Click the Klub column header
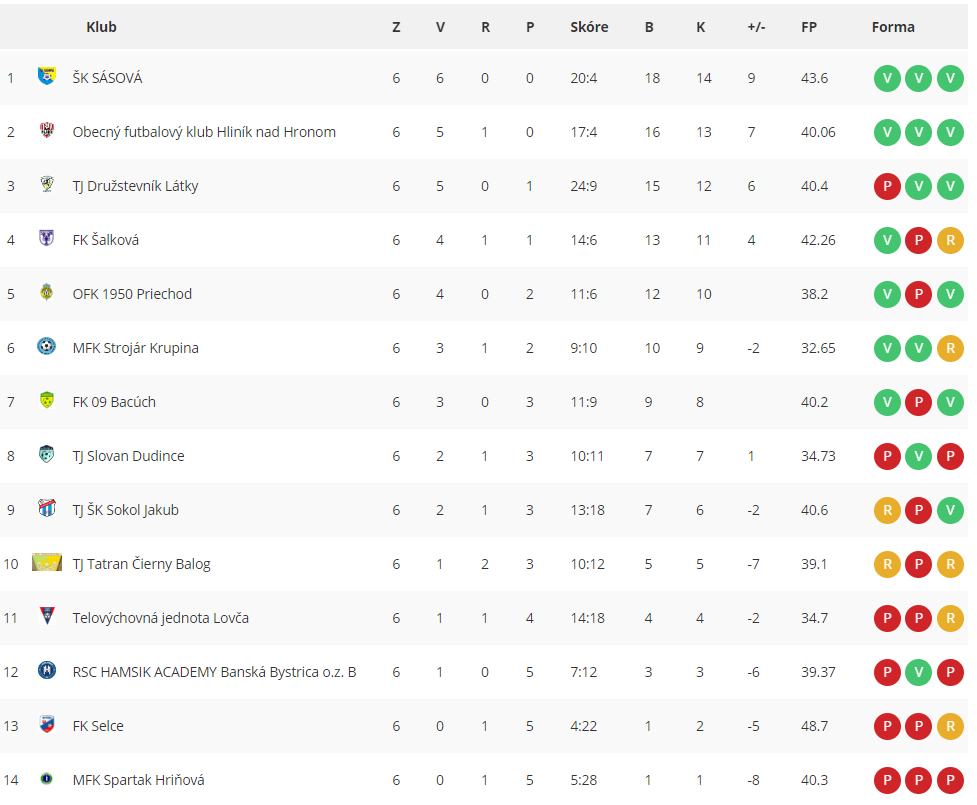This screenshot has width=977, height=805. (102, 27)
